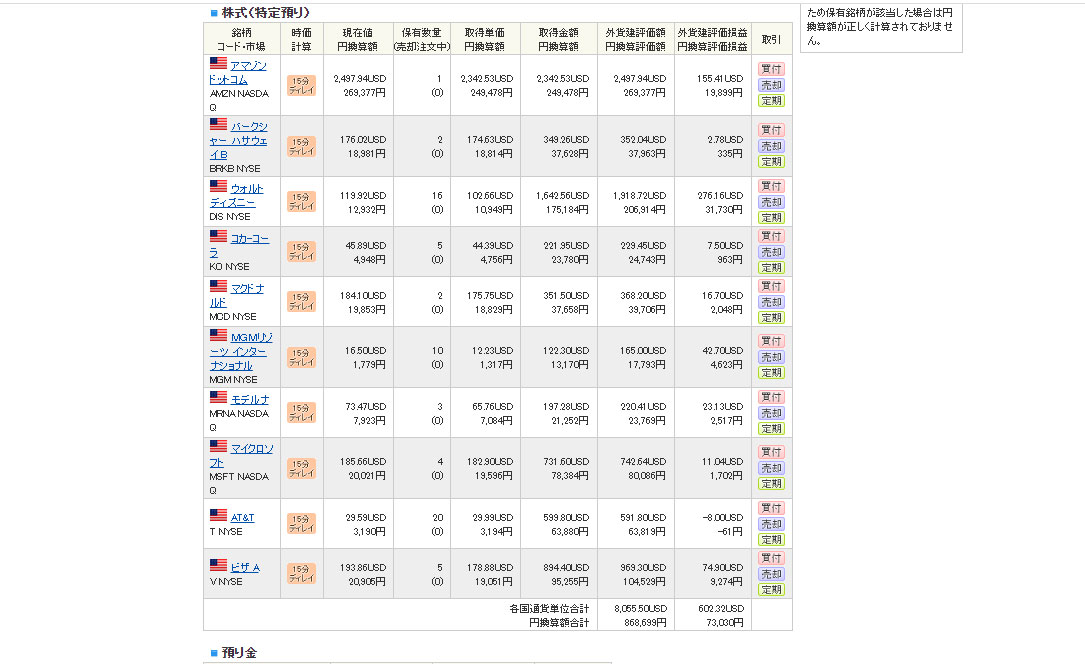Click the 預り金 section heading
The width and height of the screenshot is (1085, 664).
(239, 652)
